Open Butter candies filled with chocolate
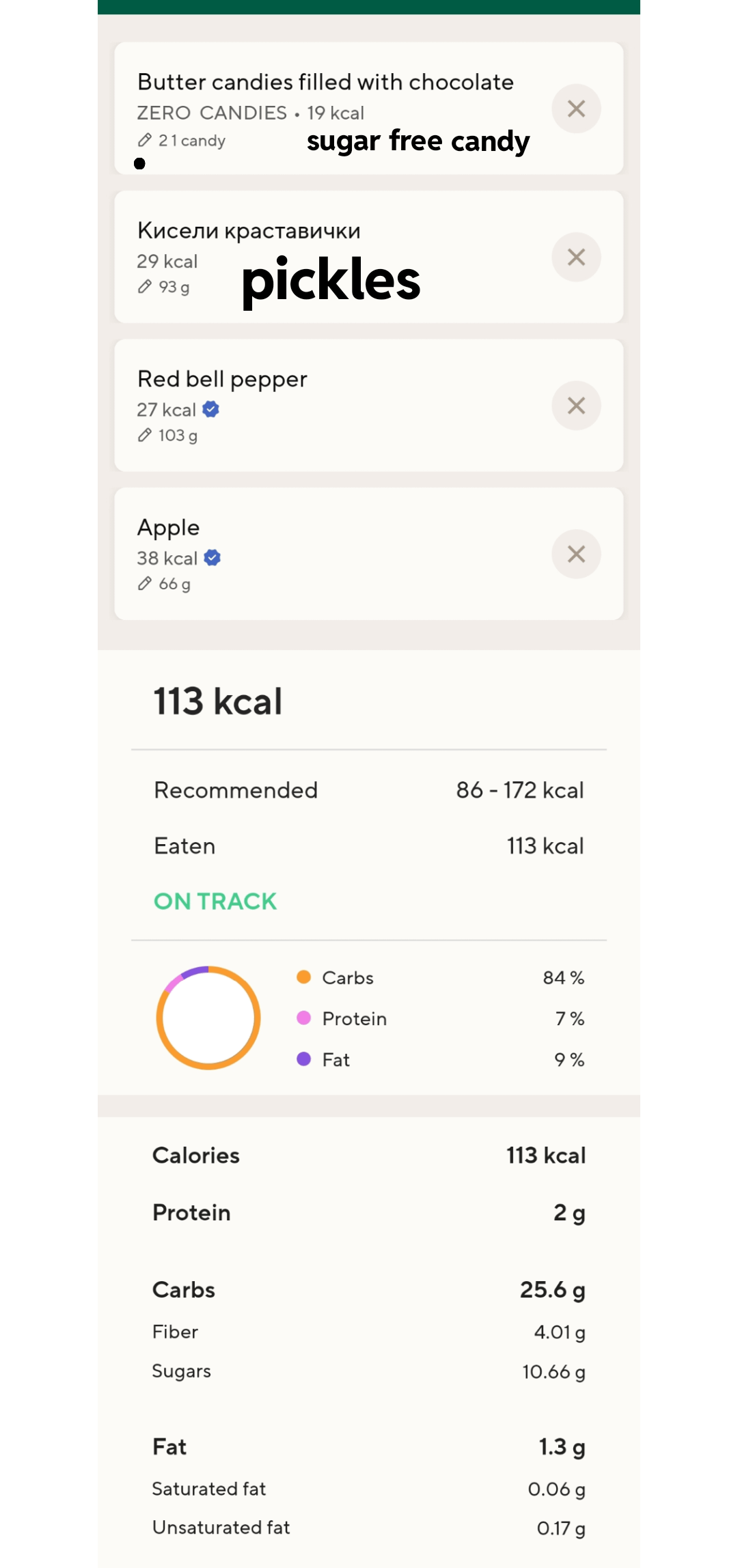This screenshot has height=1568, width=738. point(325,83)
